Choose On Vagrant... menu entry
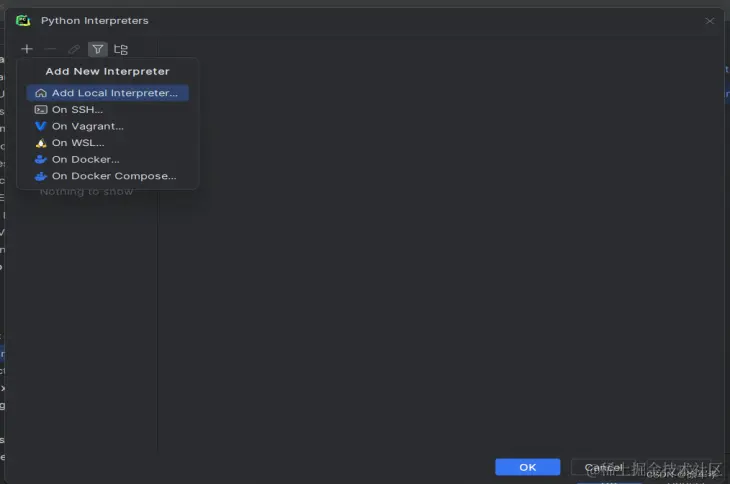The image size is (730, 485). tap(108, 126)
